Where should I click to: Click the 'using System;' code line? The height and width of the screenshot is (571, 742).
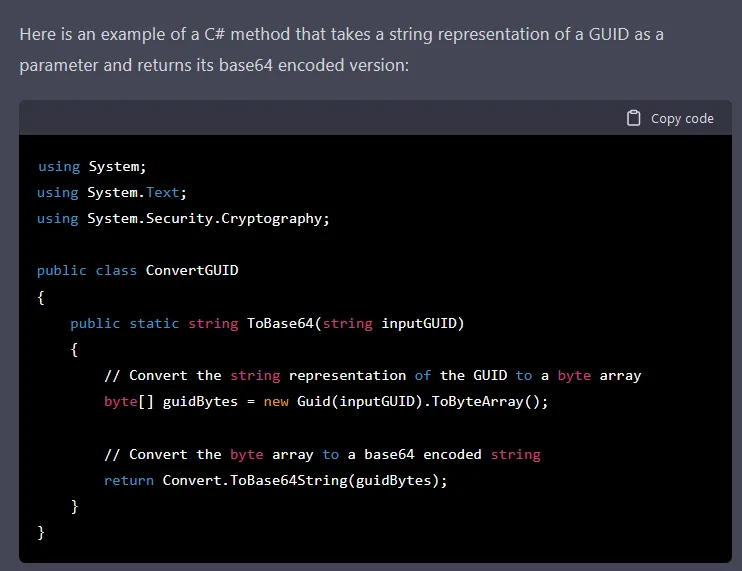coord(92,167)
